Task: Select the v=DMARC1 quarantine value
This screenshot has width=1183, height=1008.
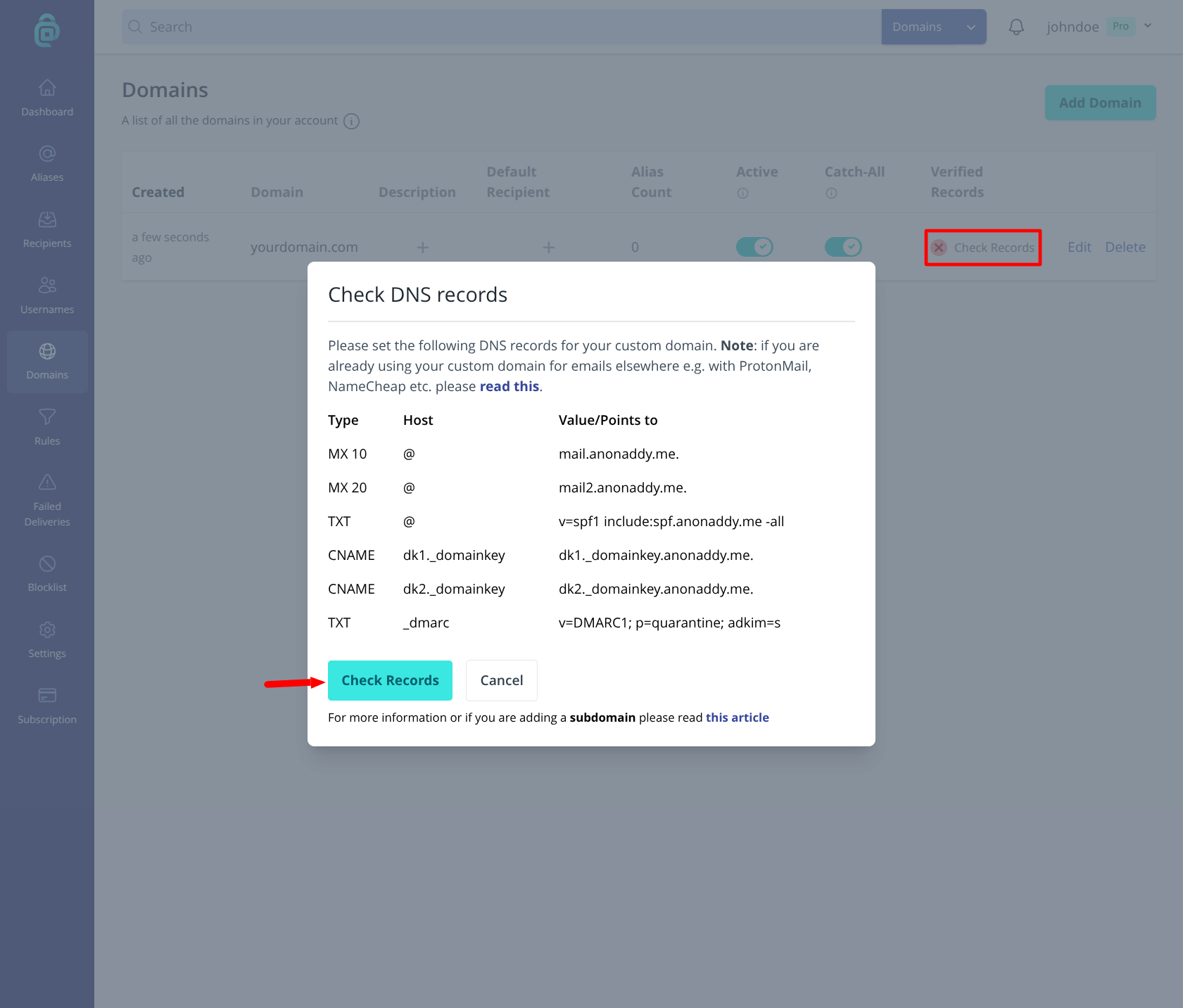Action: [669, 623]
